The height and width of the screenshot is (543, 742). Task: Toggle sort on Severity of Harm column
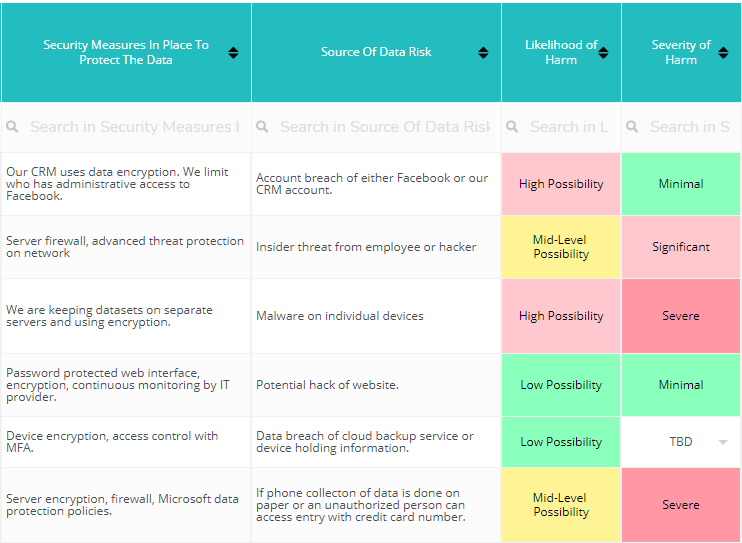[x=723, y=52]
